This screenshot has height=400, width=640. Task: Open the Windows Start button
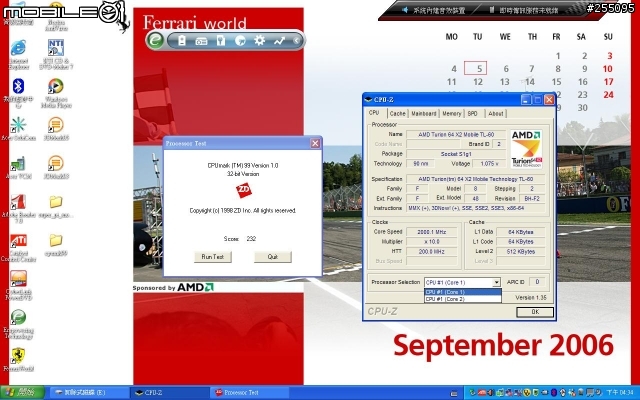tap(22, 393)
